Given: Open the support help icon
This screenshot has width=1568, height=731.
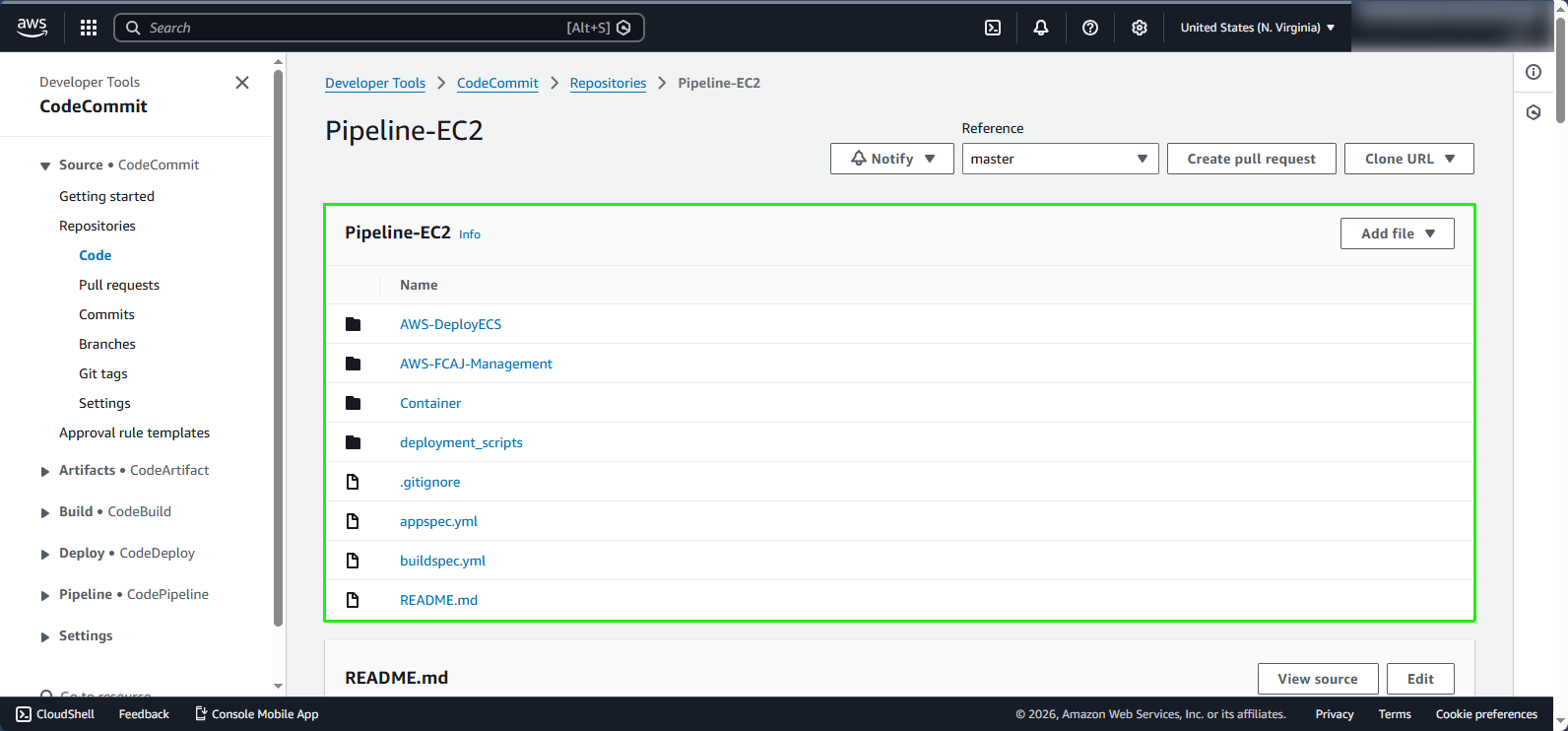Looking at the screenshot, I should click(1090, 28).
